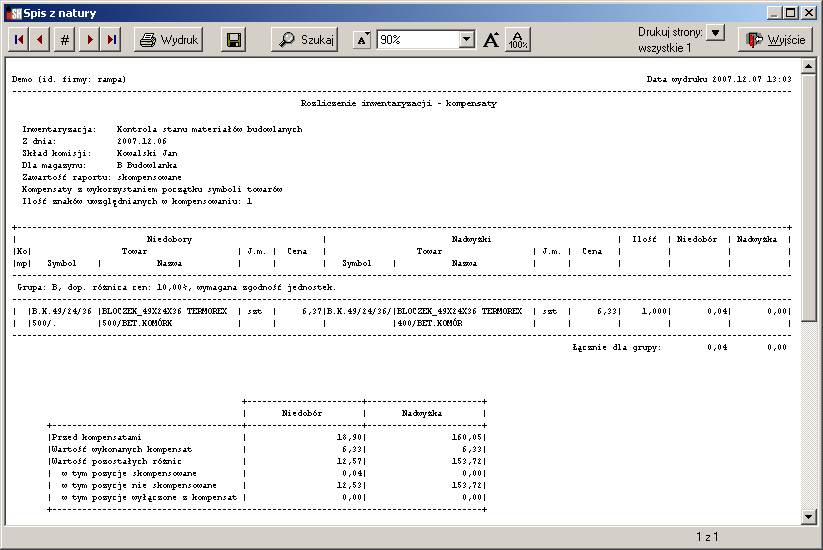823x550 pixels.
Task: Click 'Demo (id. firmy: rampa)' text
Action: (x=69, y=79)
